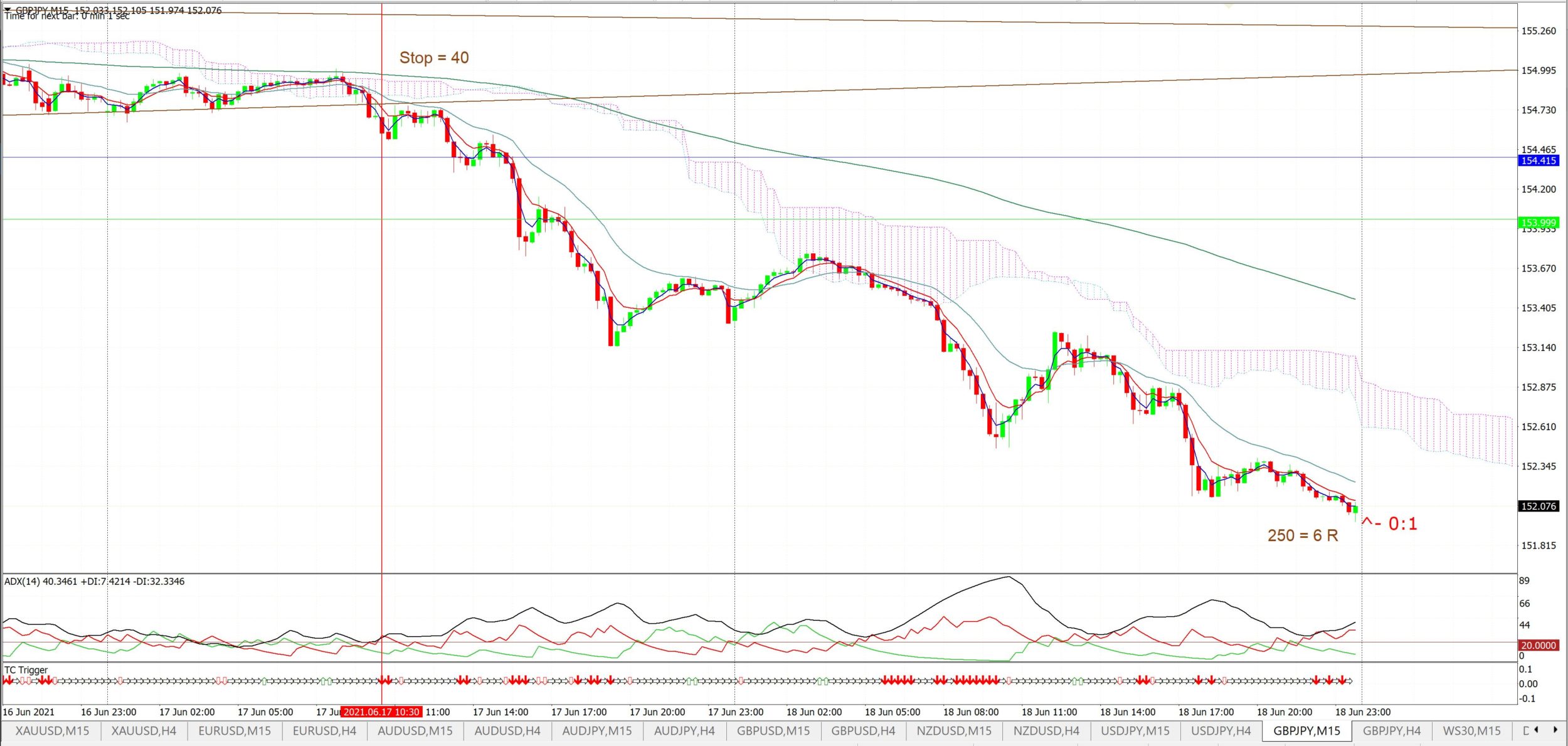
Task: Click the 18 Jun 02:00 time axis label
Action: (x=814, y=712)
